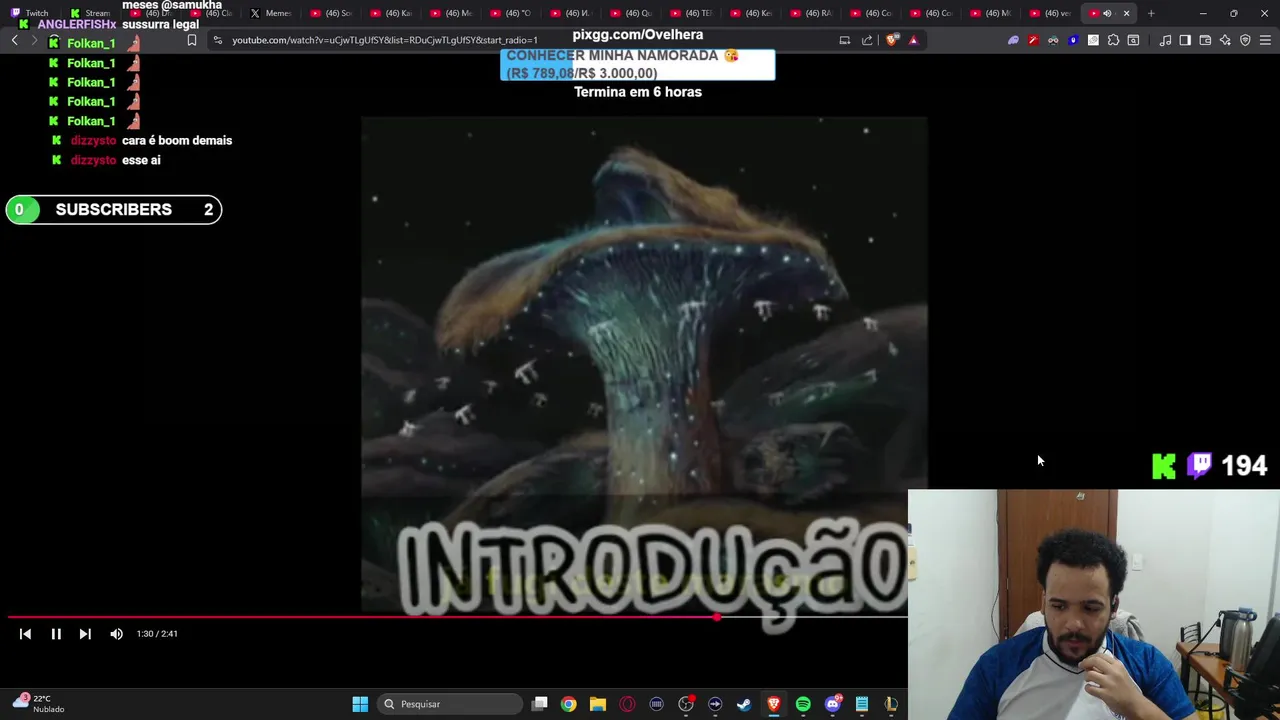Click the video time 1:30 / 2:41
This screenshot has width=1280, height=720.
tap(157, 634)
